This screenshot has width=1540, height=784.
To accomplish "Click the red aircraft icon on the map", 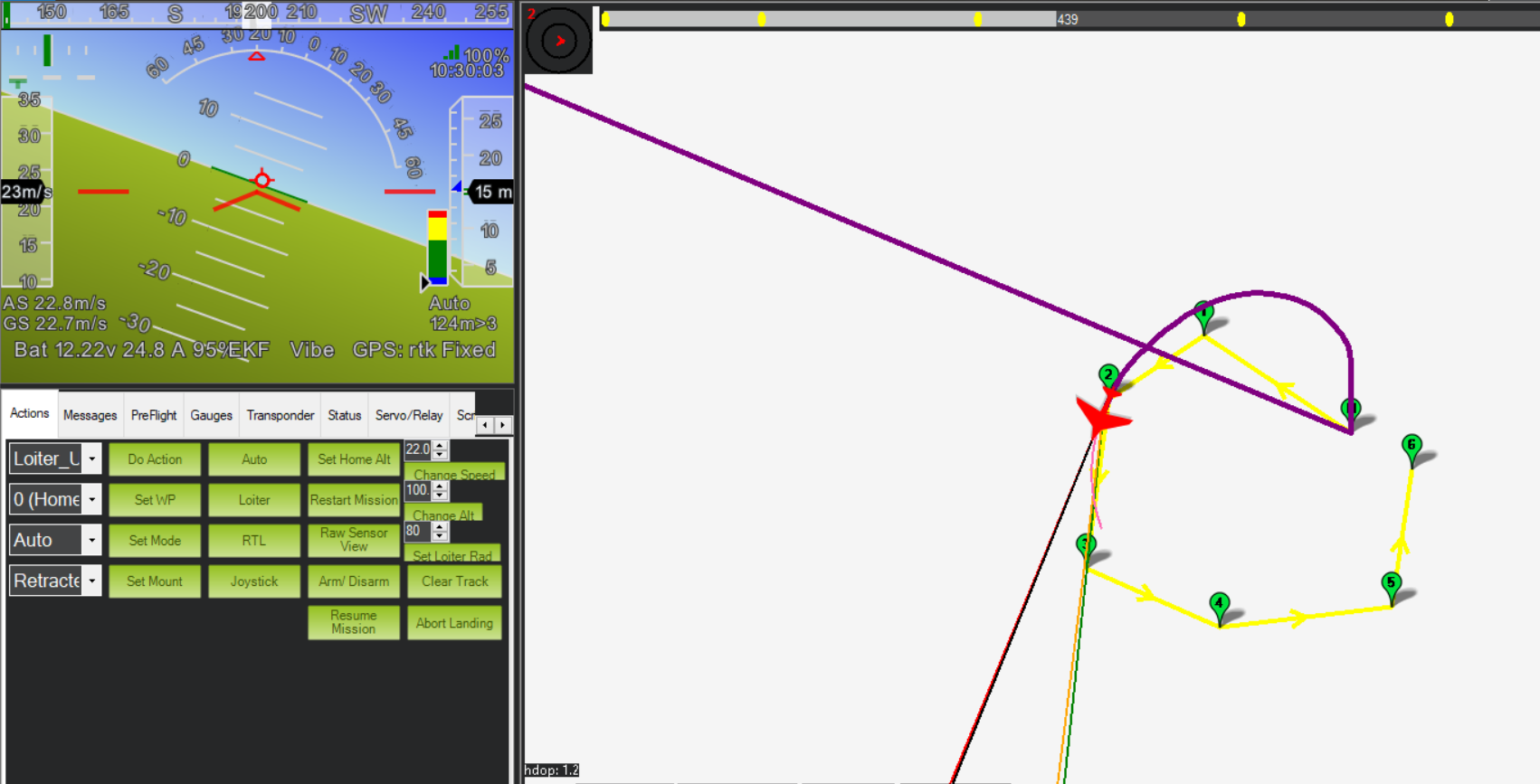I will click(1101, 418).
